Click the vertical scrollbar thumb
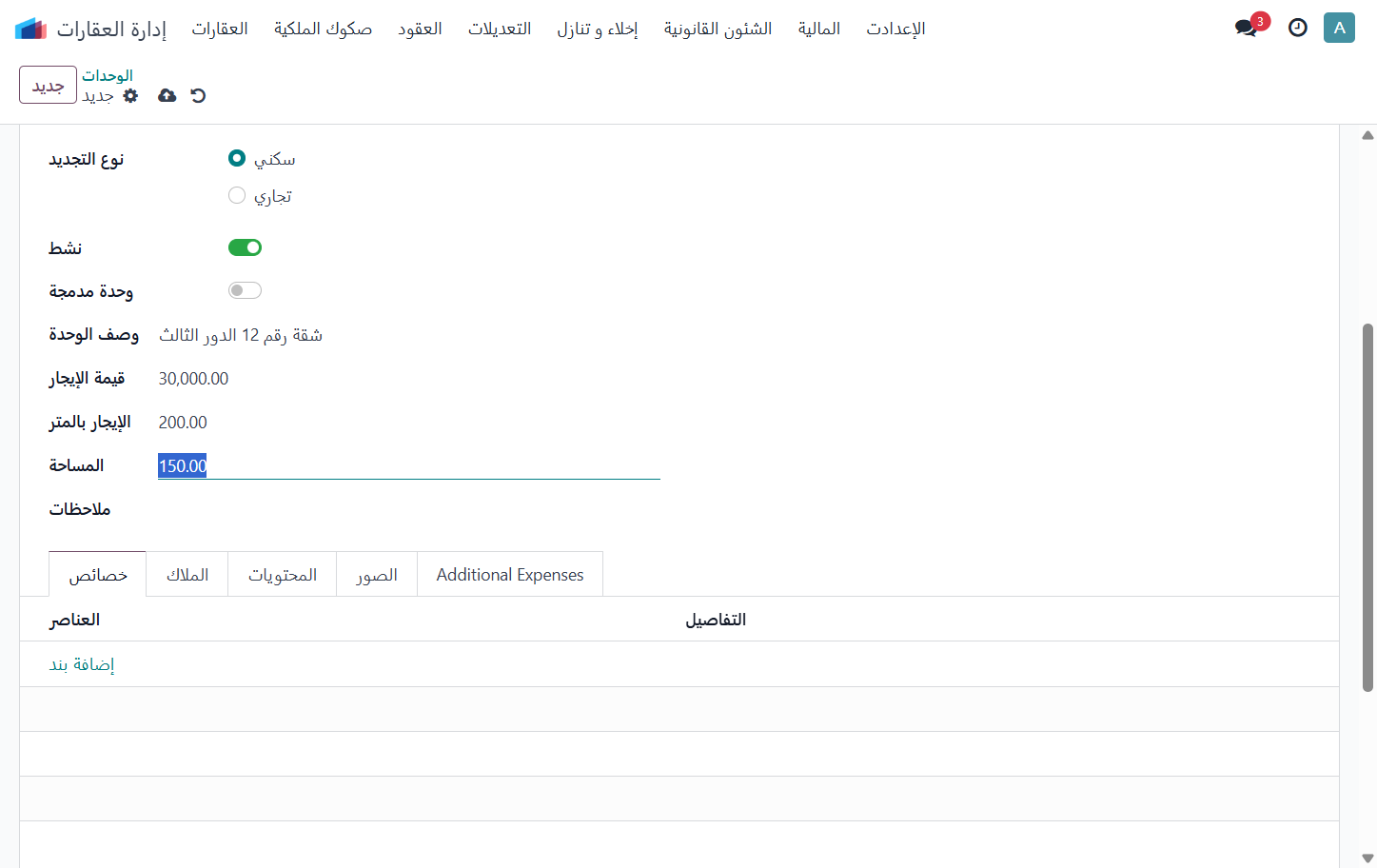Screen dimensions: 1377x868 (1367, 507)
